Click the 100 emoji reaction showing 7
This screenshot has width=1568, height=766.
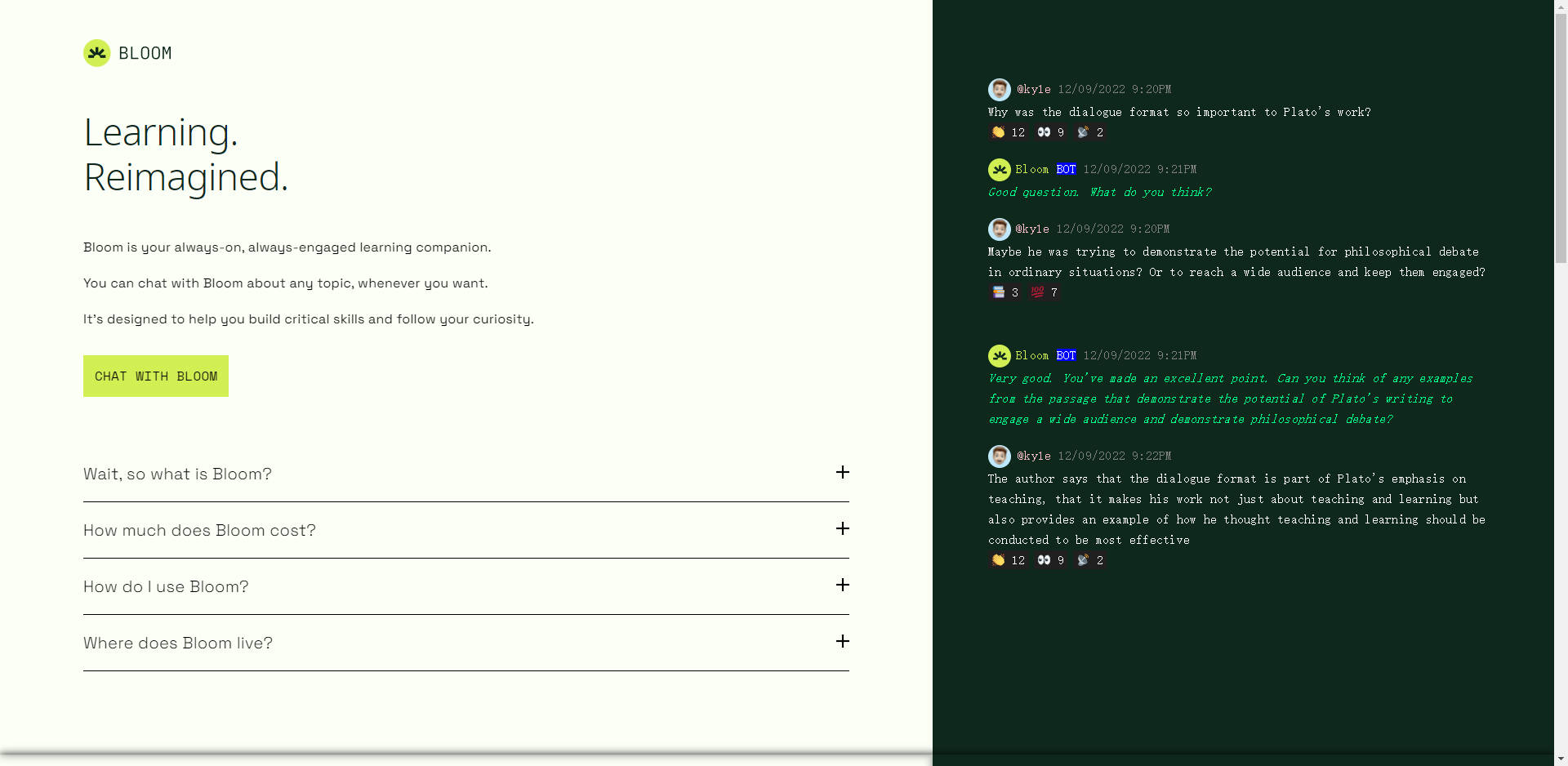click(x=1044, y=292)
